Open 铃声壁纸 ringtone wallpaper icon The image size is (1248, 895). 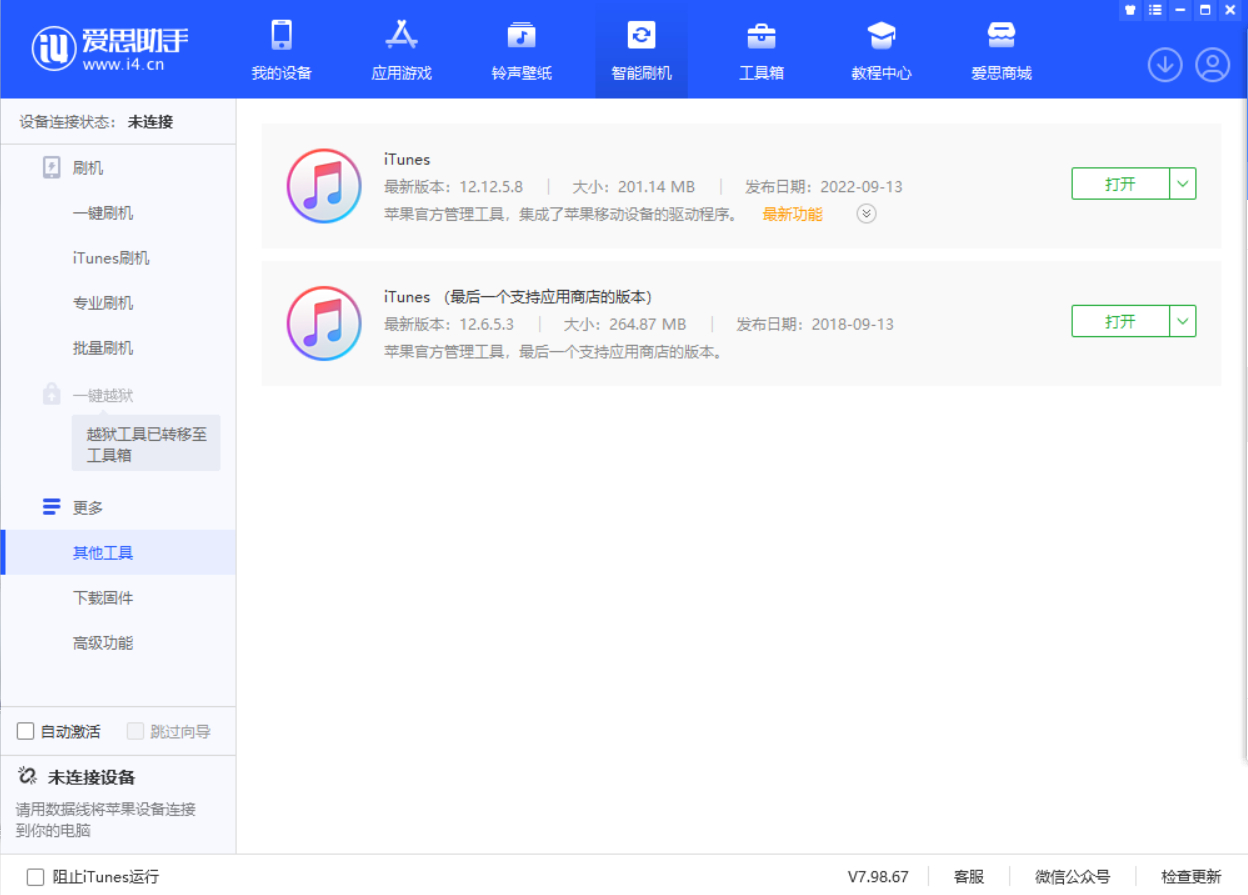coord(521,36)
